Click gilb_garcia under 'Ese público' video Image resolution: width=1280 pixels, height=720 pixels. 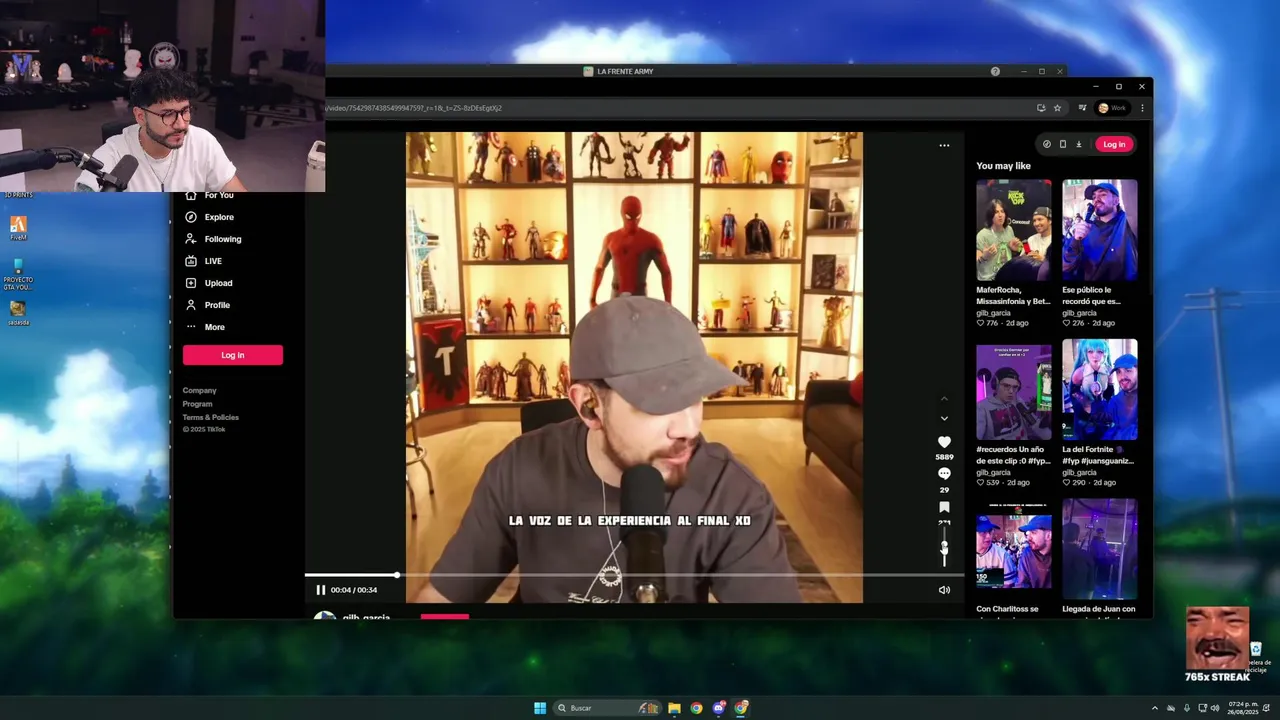pyautogui.click(x=1080, y=313)
